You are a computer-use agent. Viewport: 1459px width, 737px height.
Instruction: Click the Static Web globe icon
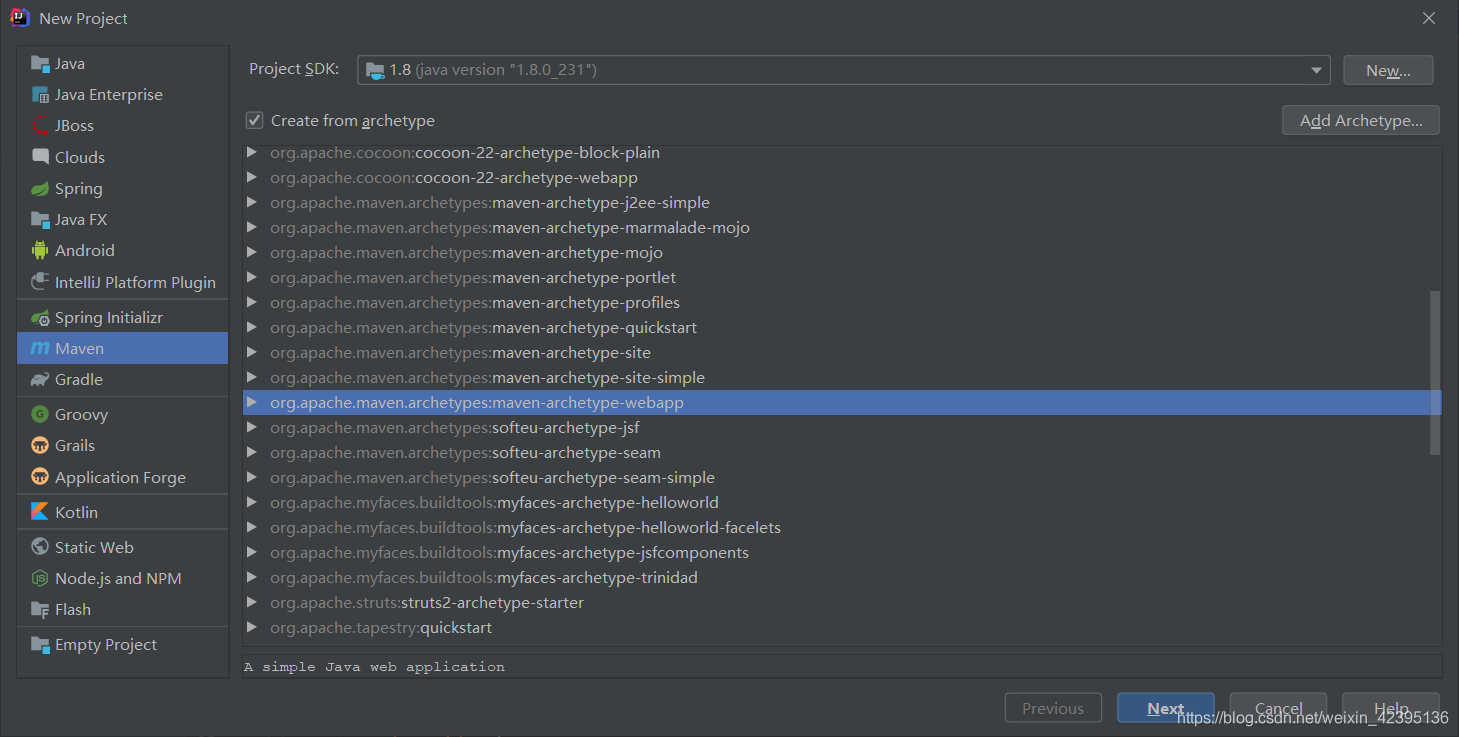(x=40, y=547)
